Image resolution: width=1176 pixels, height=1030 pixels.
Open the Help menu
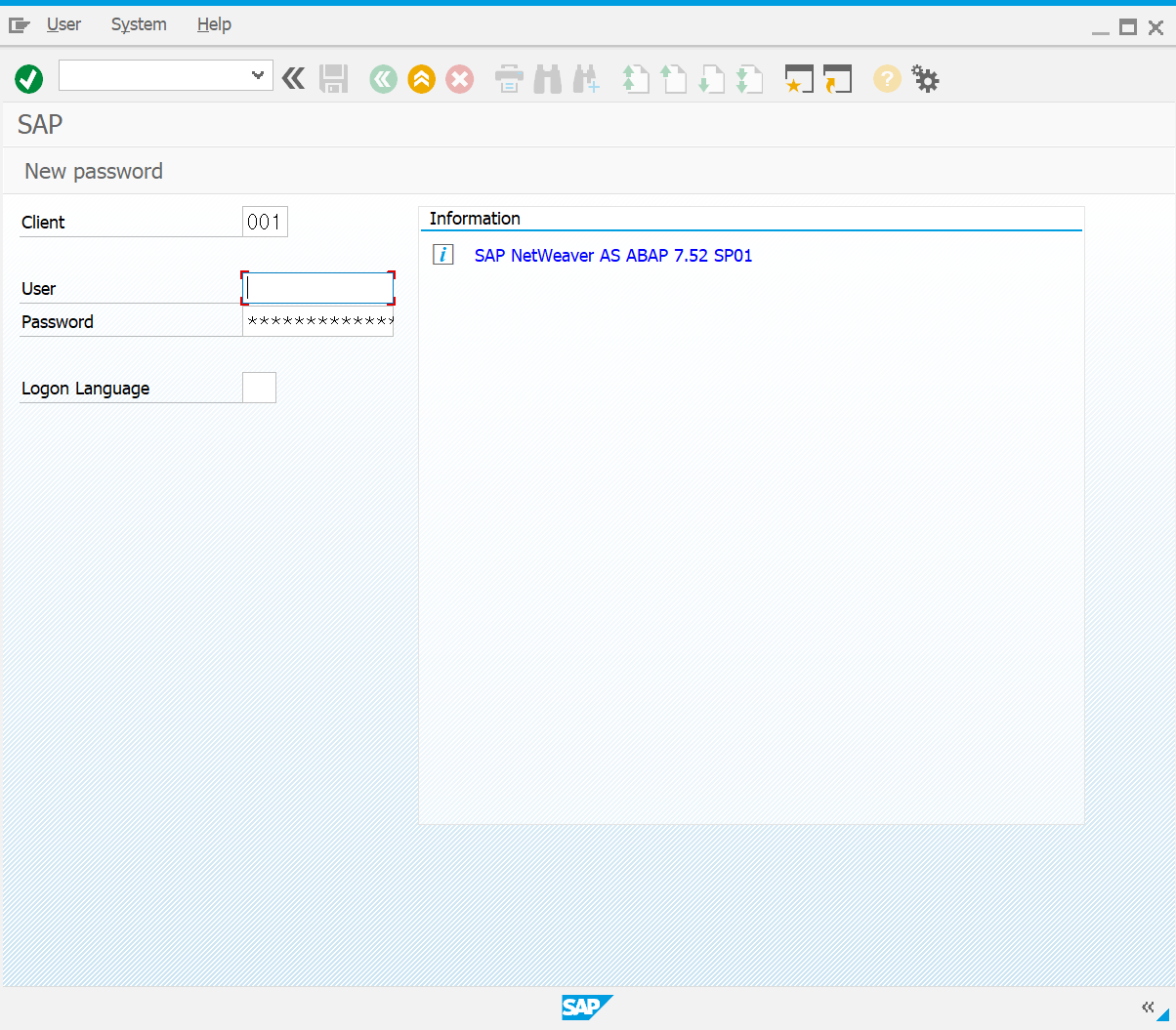click(214, 24)
